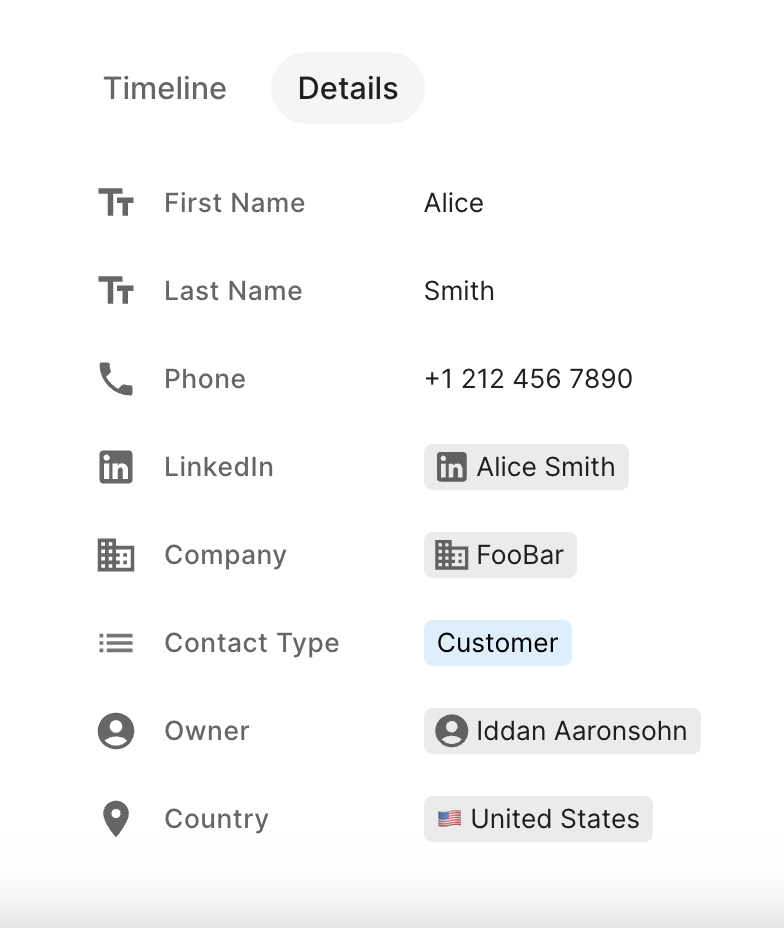Select the person avatar icon next to Owner

click(x=114, y=731)
